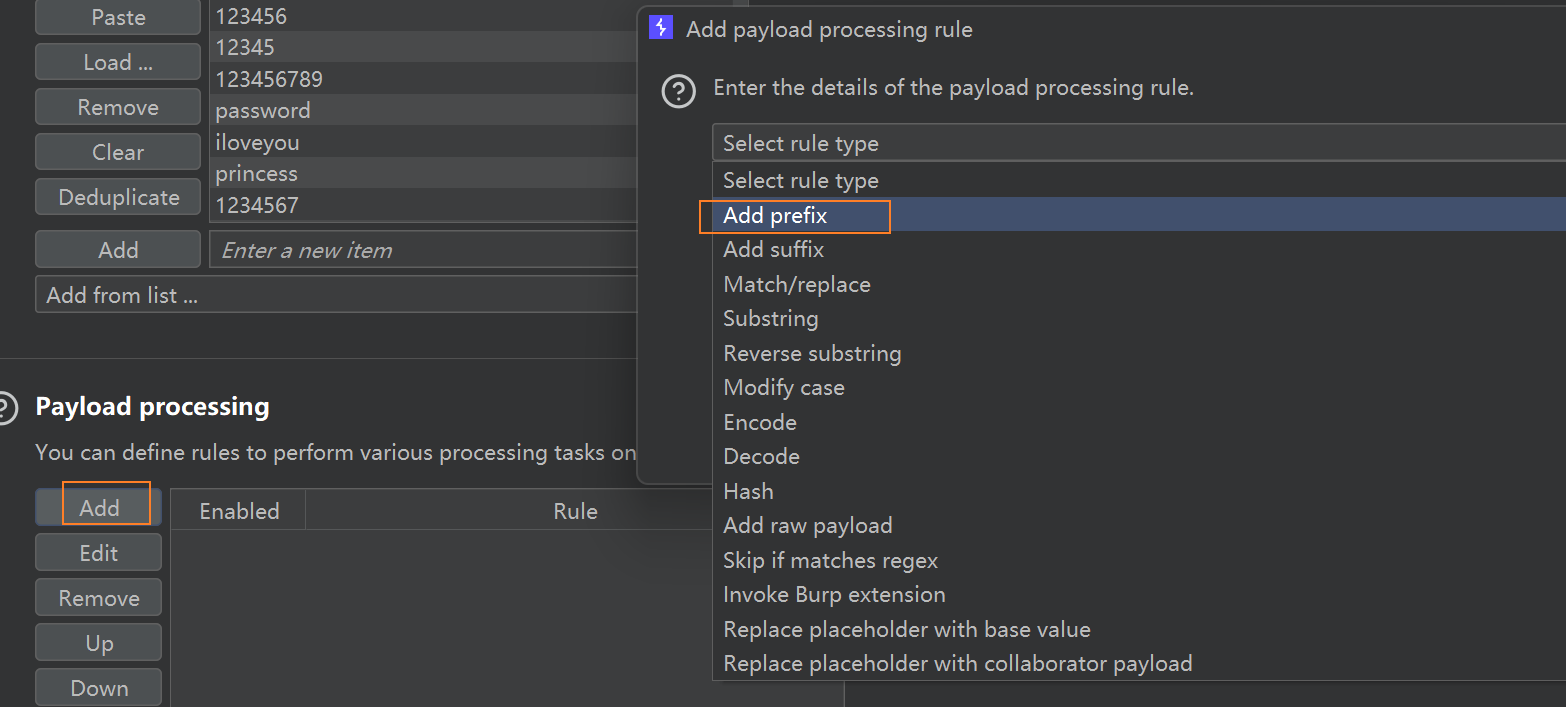Screen dimensions: 1566x707
Task: Open the 'Select rule type' combo box
Action: pyautogui.click(x=1138, y=143)
